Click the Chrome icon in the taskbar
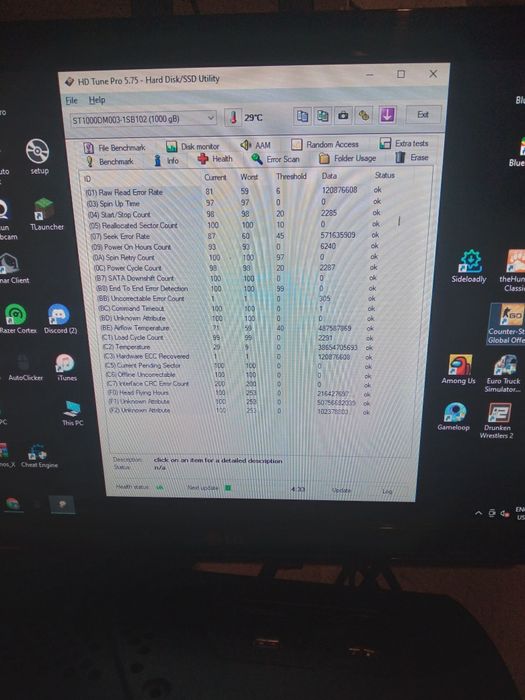525x700 pixels. pyautogui.click(x=13, y=504)
